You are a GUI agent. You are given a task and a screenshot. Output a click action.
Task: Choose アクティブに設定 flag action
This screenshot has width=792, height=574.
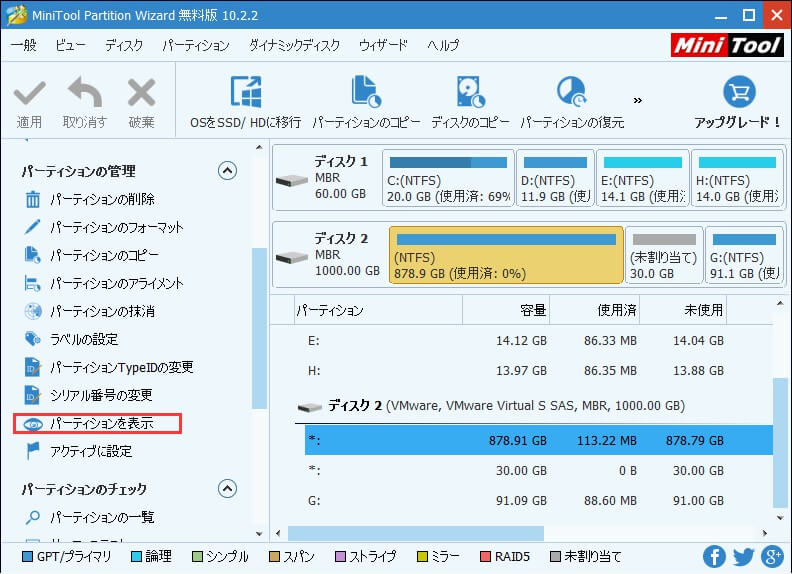tap(78, 451)
